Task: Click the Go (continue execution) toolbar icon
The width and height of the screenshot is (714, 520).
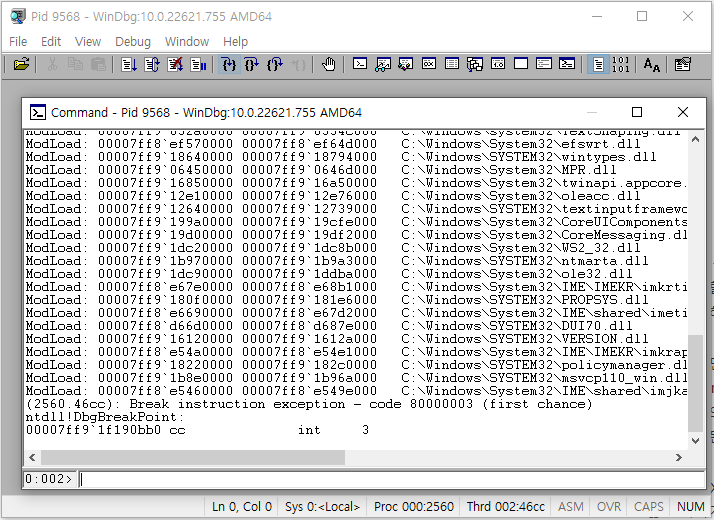Action: point(129,65)
